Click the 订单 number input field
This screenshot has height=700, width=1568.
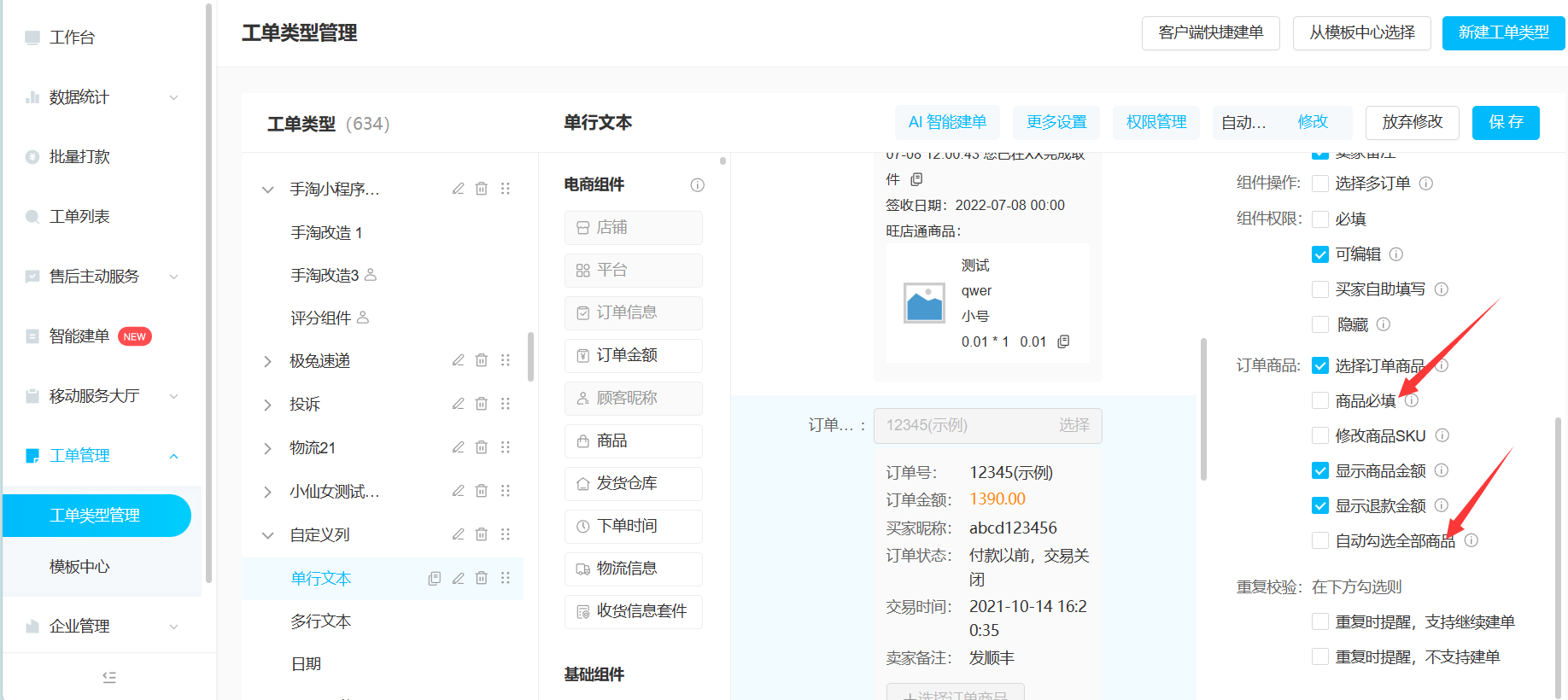pyautogui.click(x=988, y=425)
